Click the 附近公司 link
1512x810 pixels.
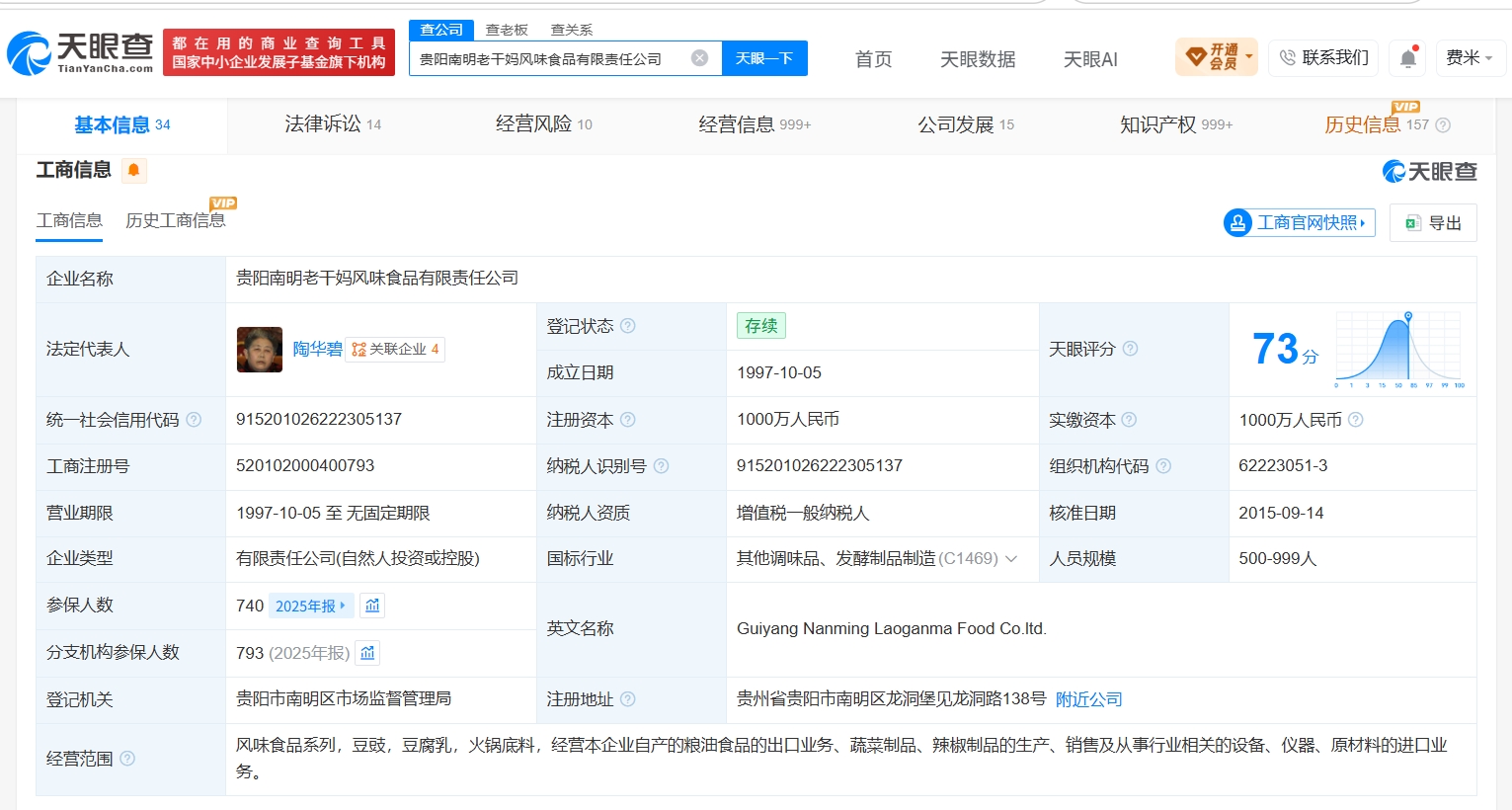(x=1089, y=699)
